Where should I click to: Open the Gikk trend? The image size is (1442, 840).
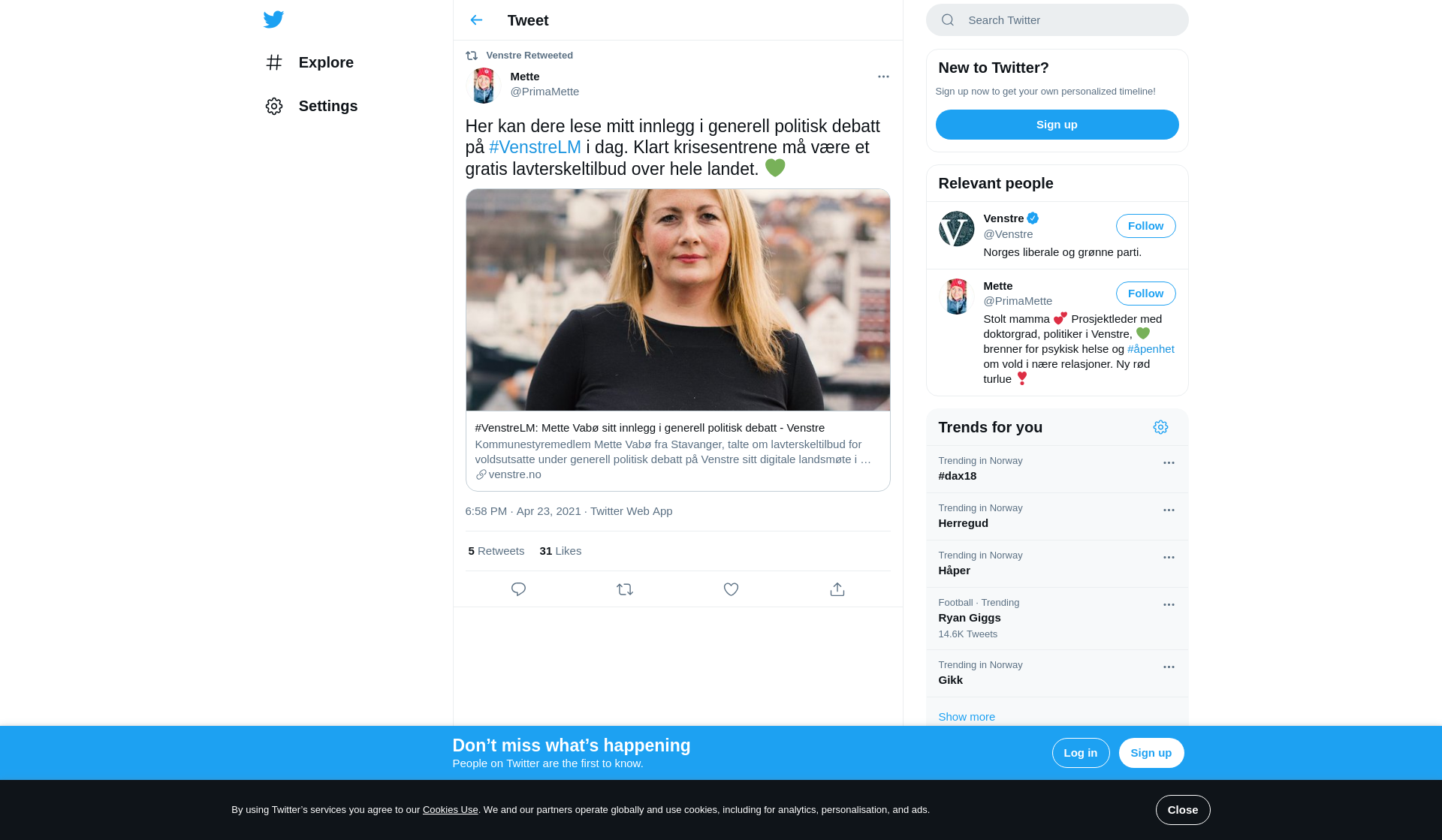click(1057, 673)
